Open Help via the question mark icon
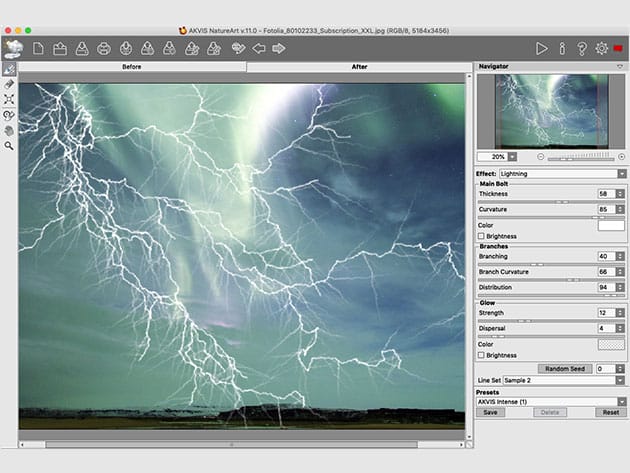The width and height of the screenshot is (630, 473). 582,48
